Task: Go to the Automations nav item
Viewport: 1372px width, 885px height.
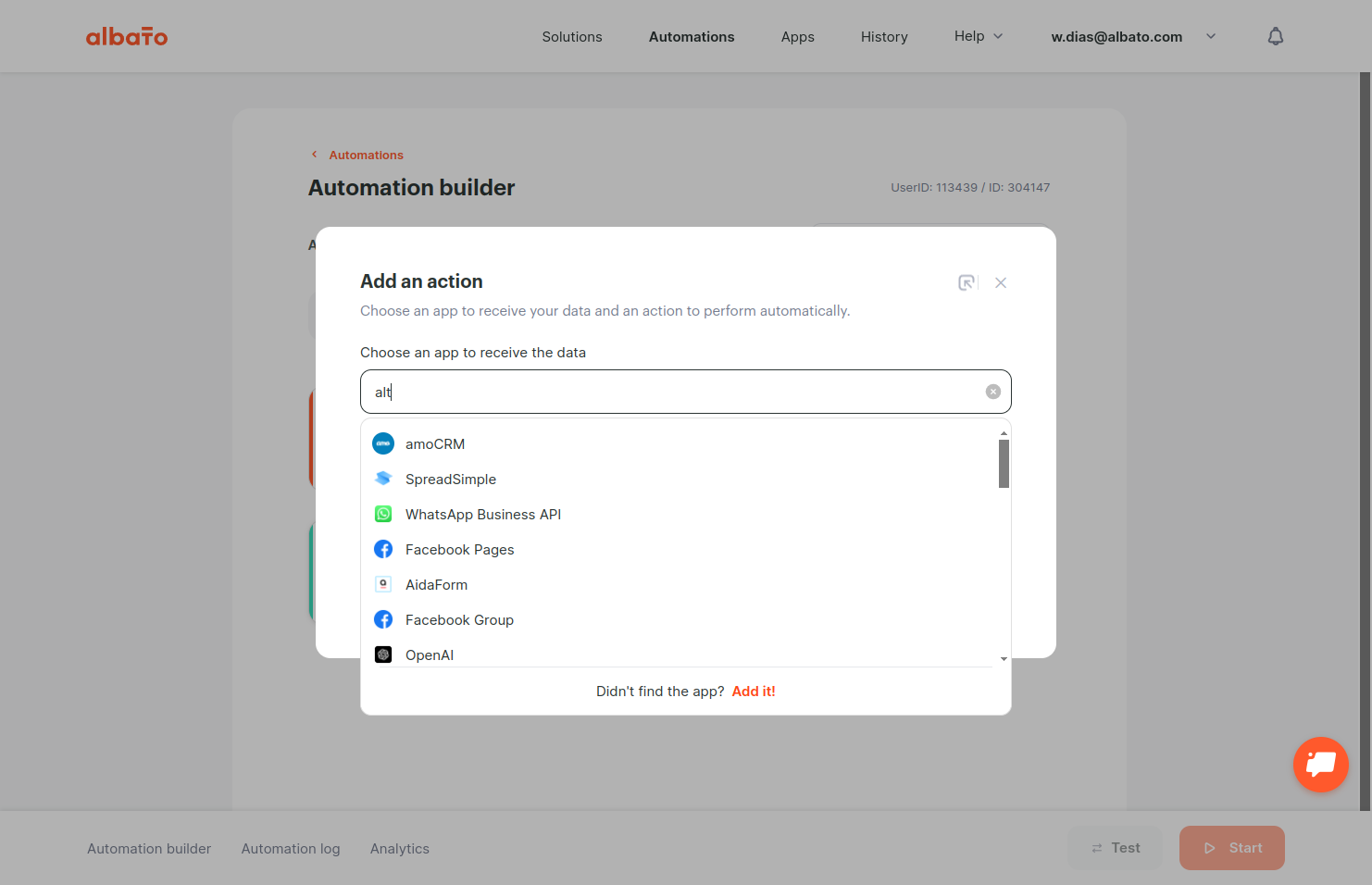Action: [x=692, y=37]
